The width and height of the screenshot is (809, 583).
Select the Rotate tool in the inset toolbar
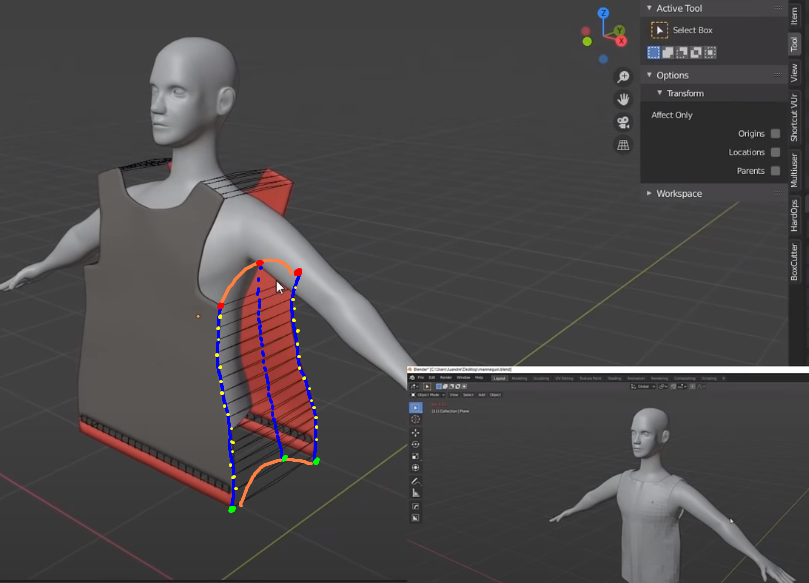415,444
